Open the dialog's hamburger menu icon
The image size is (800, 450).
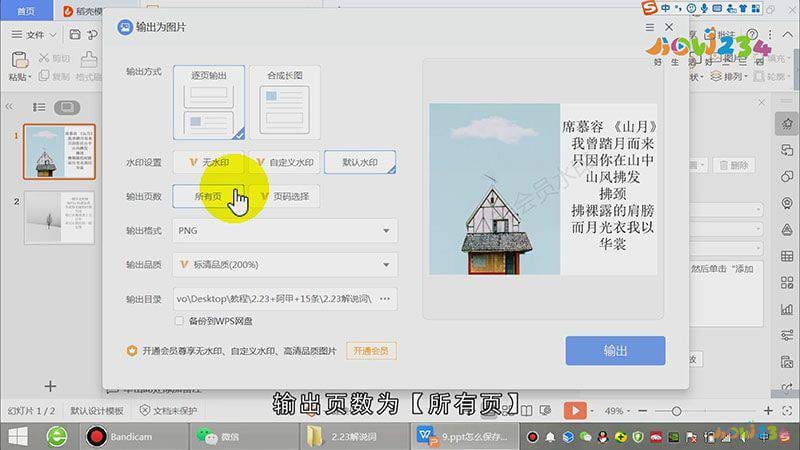[x=649, y=27]
